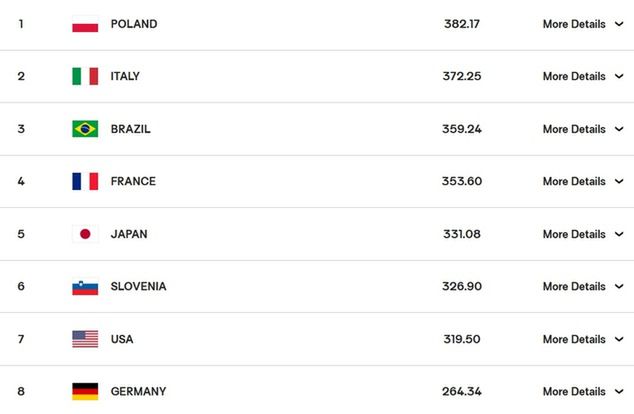The width and height of the screenshot is (634, 414).
Task: Click the Slovenia flag icon
Action: 85,287
